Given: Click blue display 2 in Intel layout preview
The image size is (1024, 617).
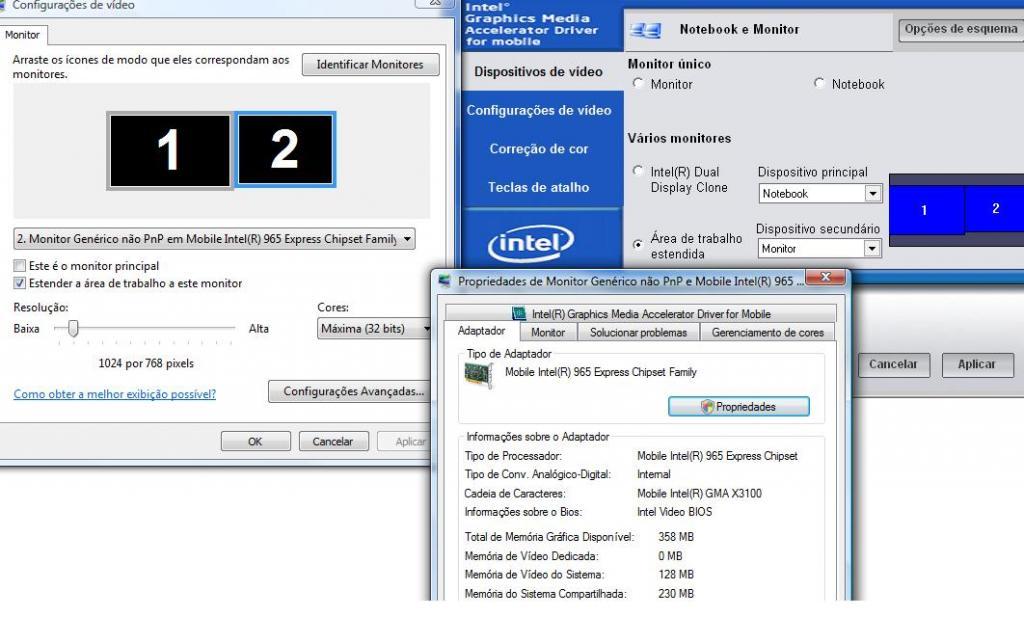Looking at the screenshot, I should click(x=995, y=208).
